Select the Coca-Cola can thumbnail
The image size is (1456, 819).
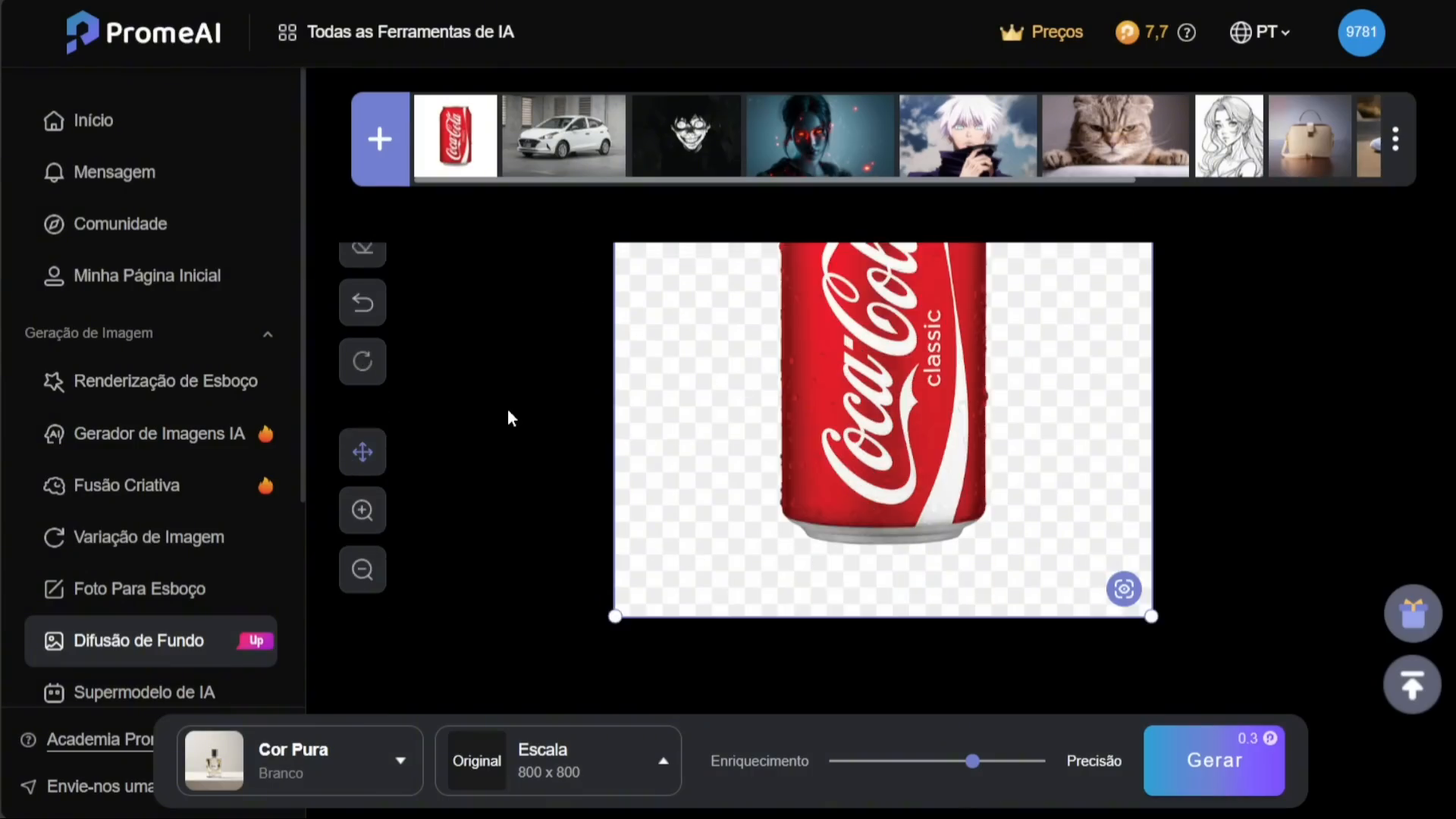click(455, 136)
